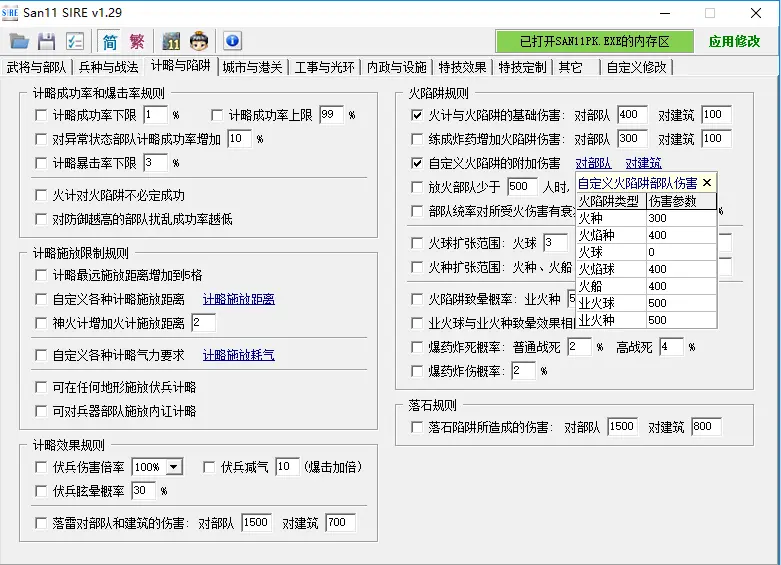The image size is (781, 565).
Task: Click 火陷阱类型 column header
Action: [611, 201]
